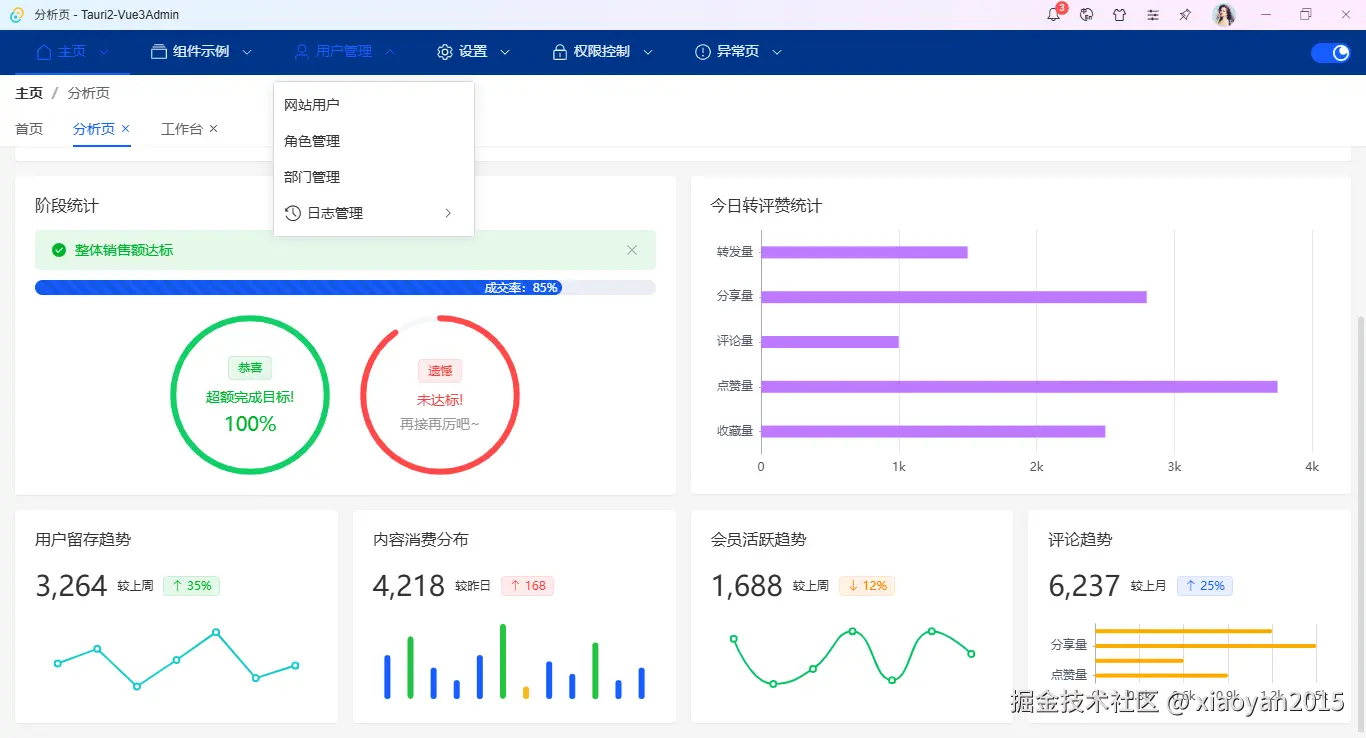Expand the 主页 menu chevron
The width and height of the screenshot is (1366, 738).
(x=104, y=52)
